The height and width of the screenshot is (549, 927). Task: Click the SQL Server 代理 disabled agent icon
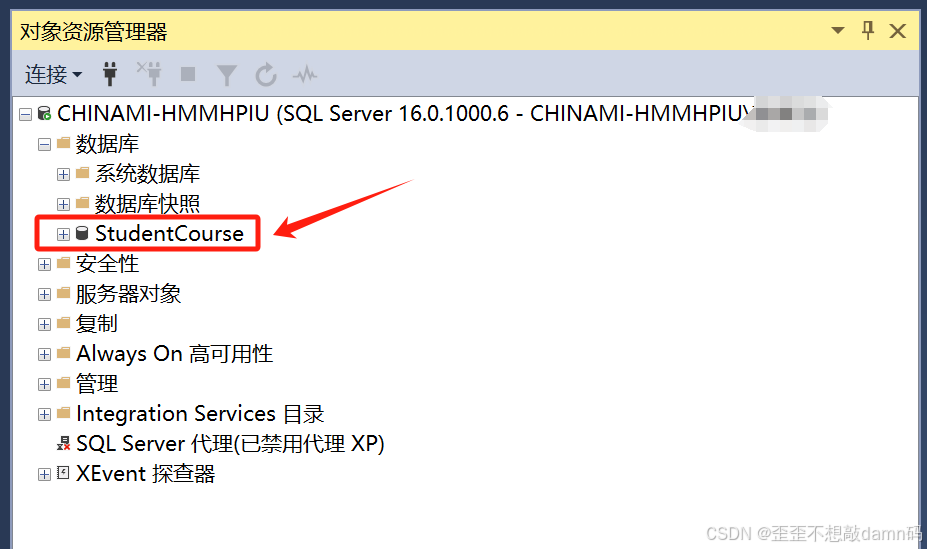coord(63,444)
